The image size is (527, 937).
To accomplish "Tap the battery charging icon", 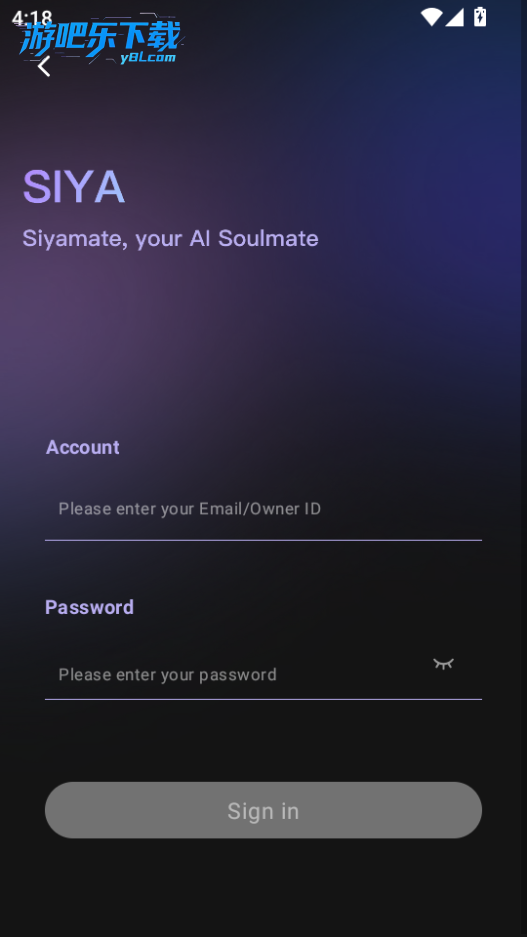I will pyautogui.click(x=480, y=17).
